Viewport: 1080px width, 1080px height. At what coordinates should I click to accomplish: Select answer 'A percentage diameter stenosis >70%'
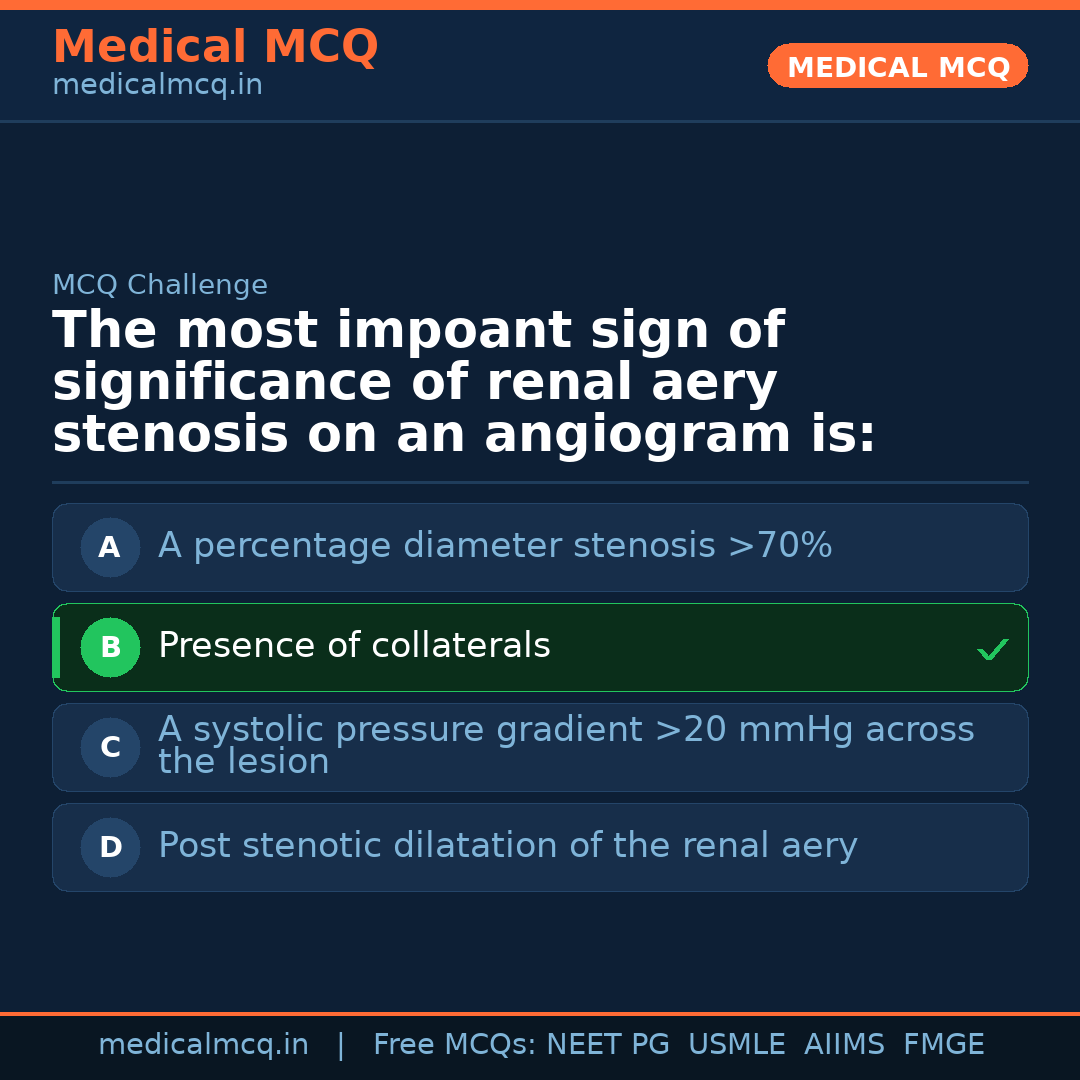(495, 546)
